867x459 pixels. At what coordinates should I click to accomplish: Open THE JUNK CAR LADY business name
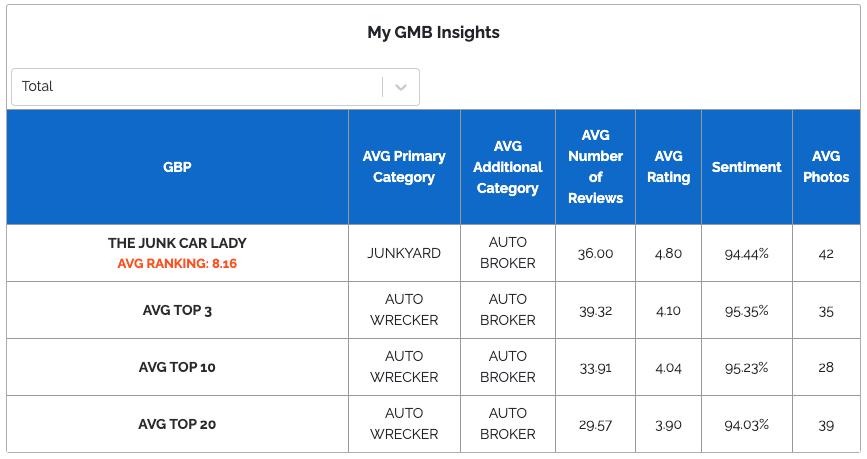177,243
